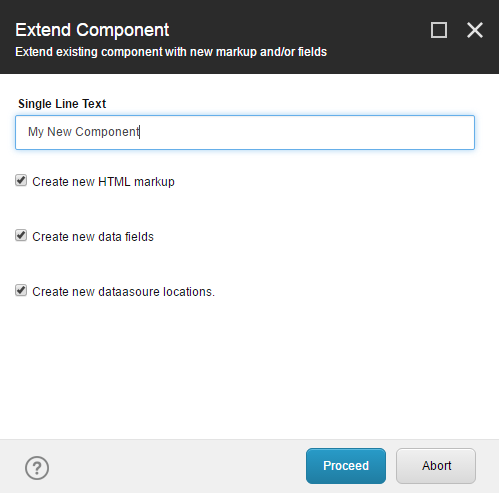The height and width of the screenshot is (493, 499).
Task: Disable Create new dataasoure locations checkbox
Action: tap(21, 290)
